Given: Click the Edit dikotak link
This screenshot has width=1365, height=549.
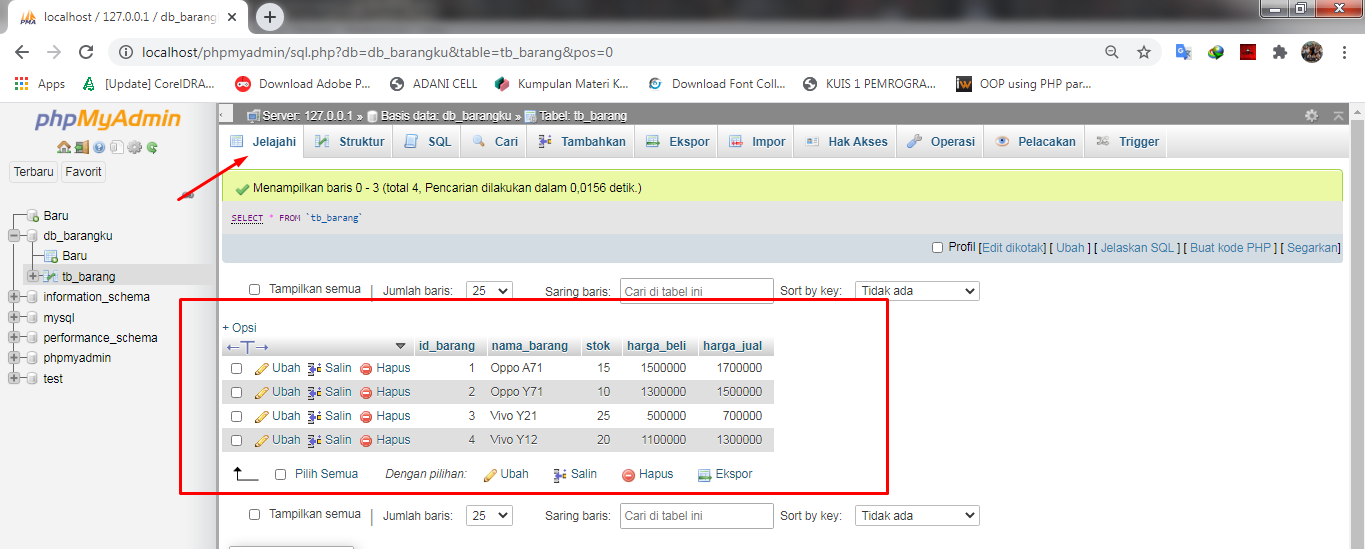Looking at the screenshot, I should click(x=1013, y=248).
